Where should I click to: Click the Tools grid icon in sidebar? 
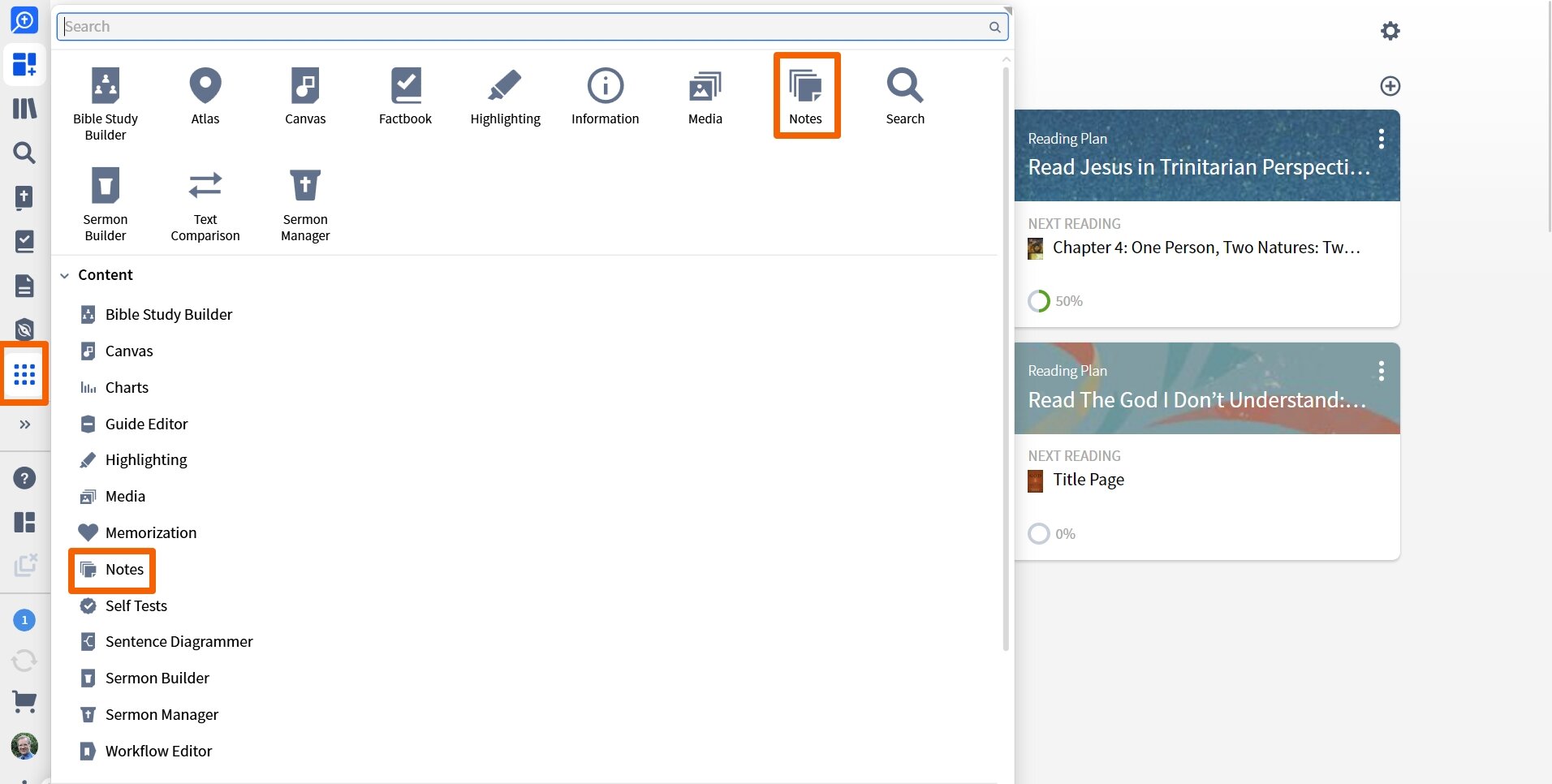click(24, 374)
